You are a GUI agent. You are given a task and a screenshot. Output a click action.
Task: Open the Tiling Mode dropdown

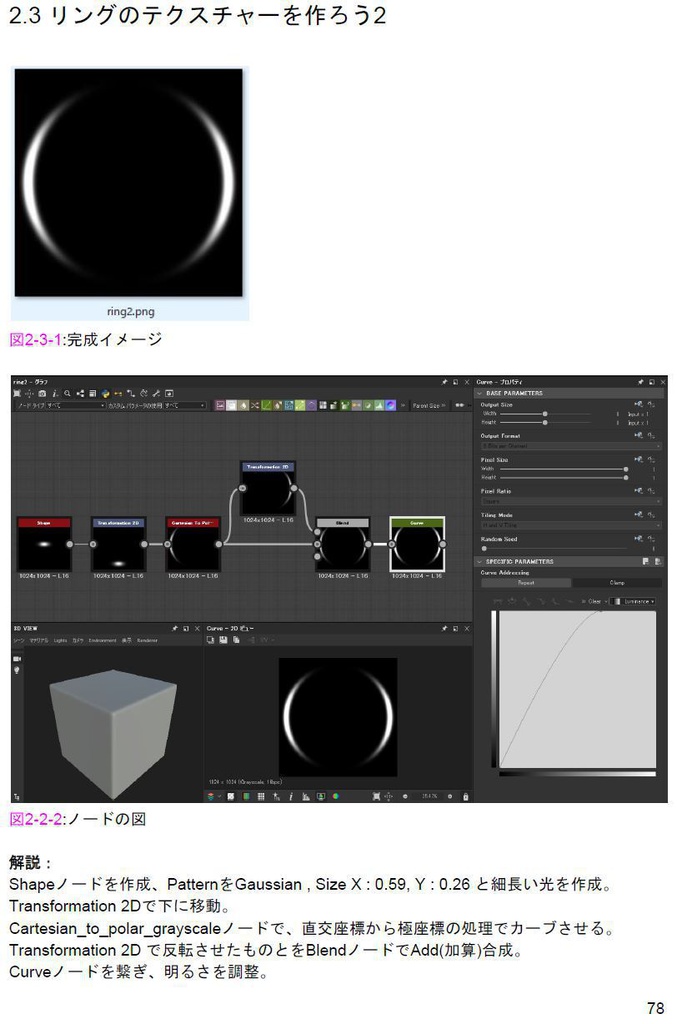coord(571,526)
